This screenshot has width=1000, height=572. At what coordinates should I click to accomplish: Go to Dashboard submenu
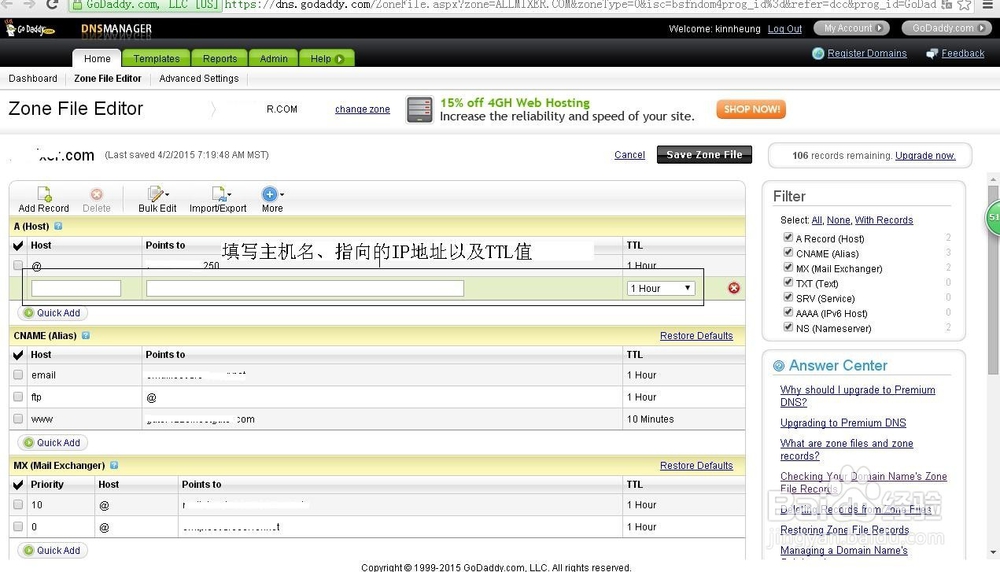point(33,78)
